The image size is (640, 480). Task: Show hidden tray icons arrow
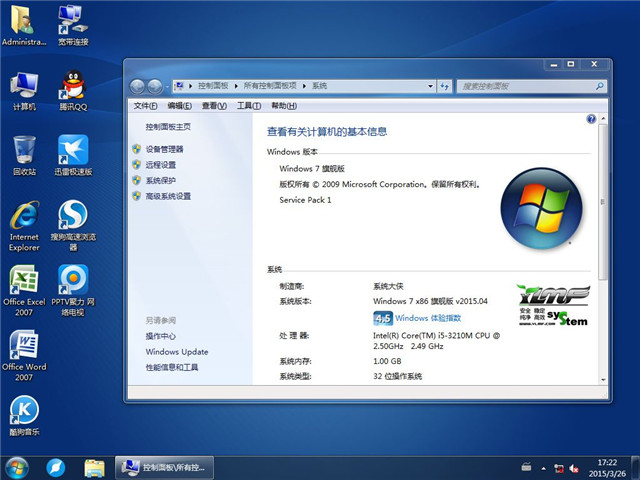click(x=544, y=468)
